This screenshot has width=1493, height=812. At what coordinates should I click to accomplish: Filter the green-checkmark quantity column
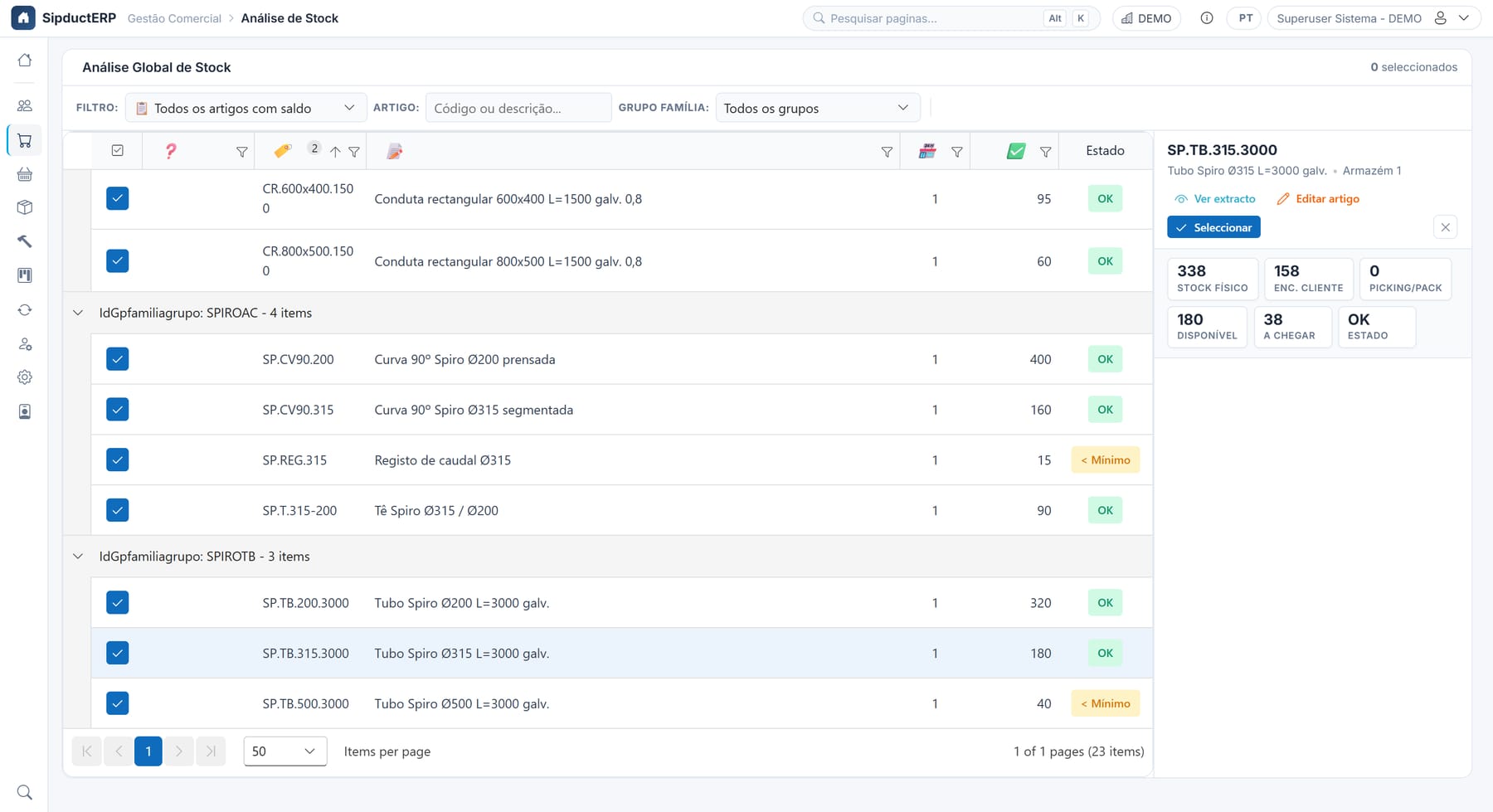pyautogui.click(x=1045, y=152)
